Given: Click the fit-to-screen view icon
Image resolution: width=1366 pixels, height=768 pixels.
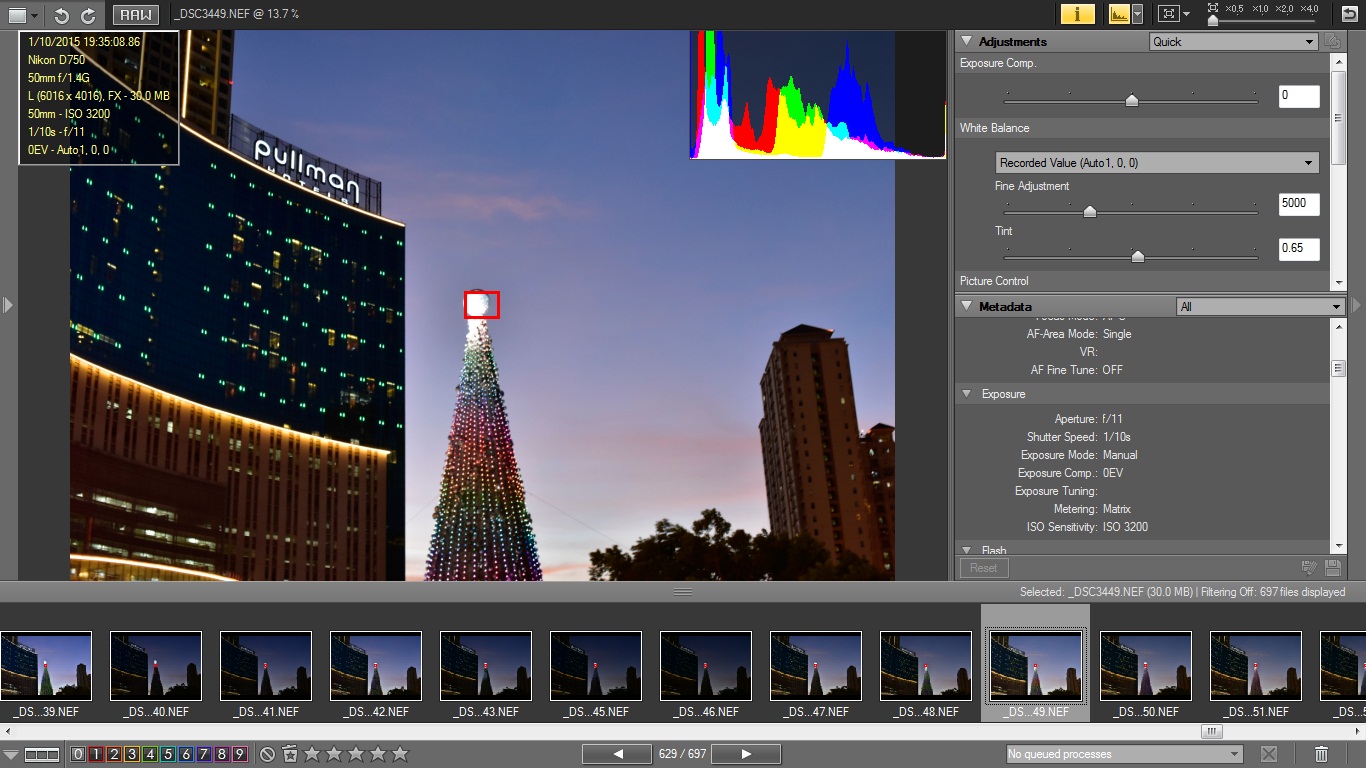Looking at the screenshot, I should [x=1167, y=14].
